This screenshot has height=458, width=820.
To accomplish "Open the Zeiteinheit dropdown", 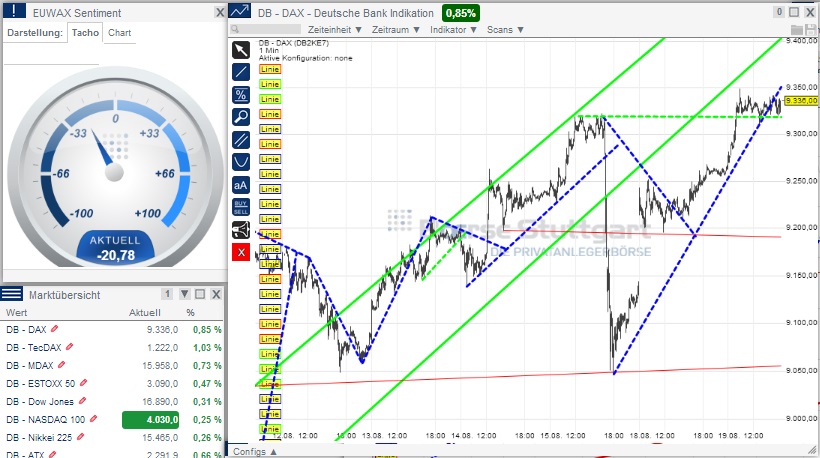I will pos(335,30).
